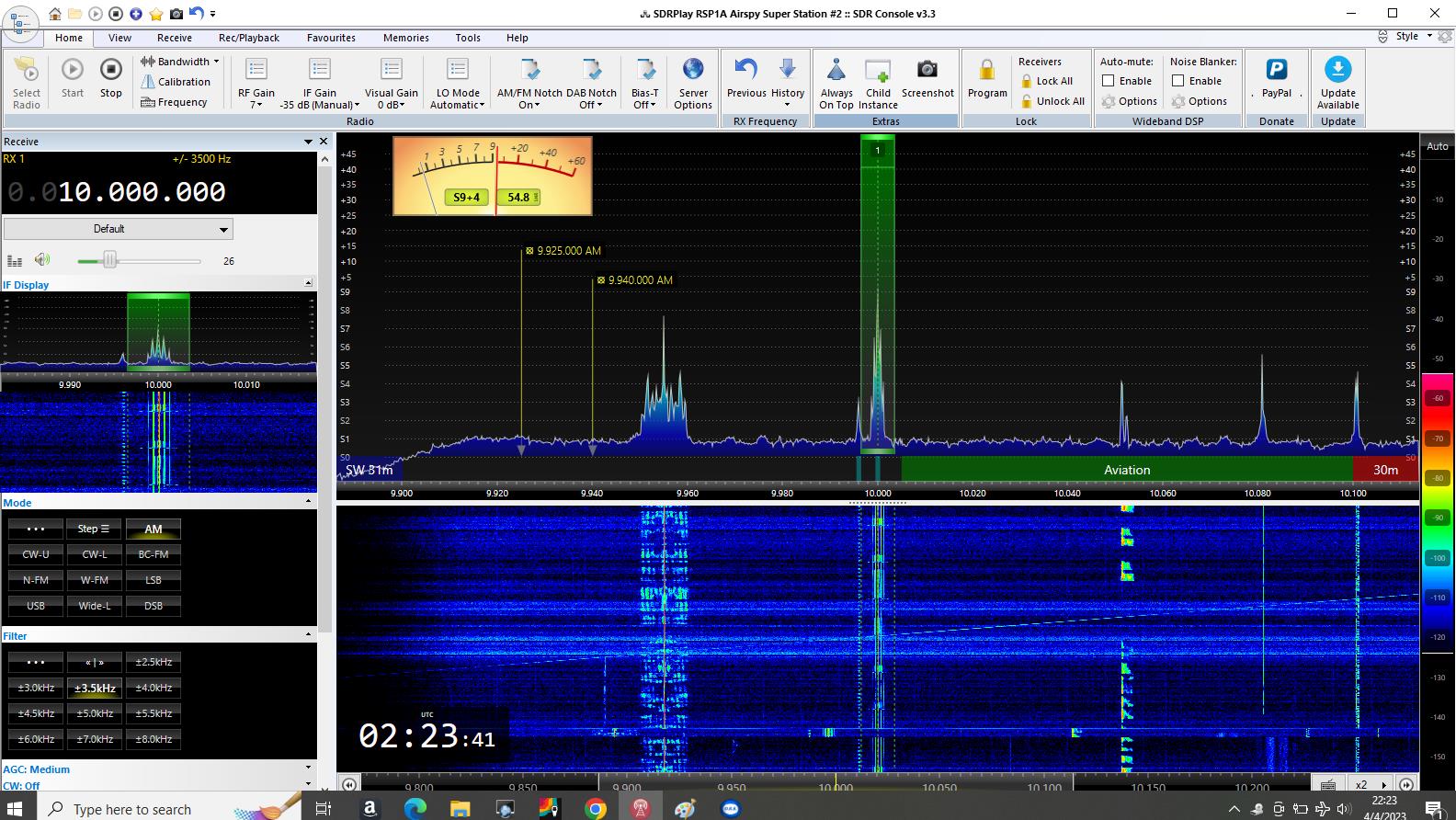Set filter width to ±5.0kHz
The width and height of the screenshot is (1456, 820).
point(95,713)
